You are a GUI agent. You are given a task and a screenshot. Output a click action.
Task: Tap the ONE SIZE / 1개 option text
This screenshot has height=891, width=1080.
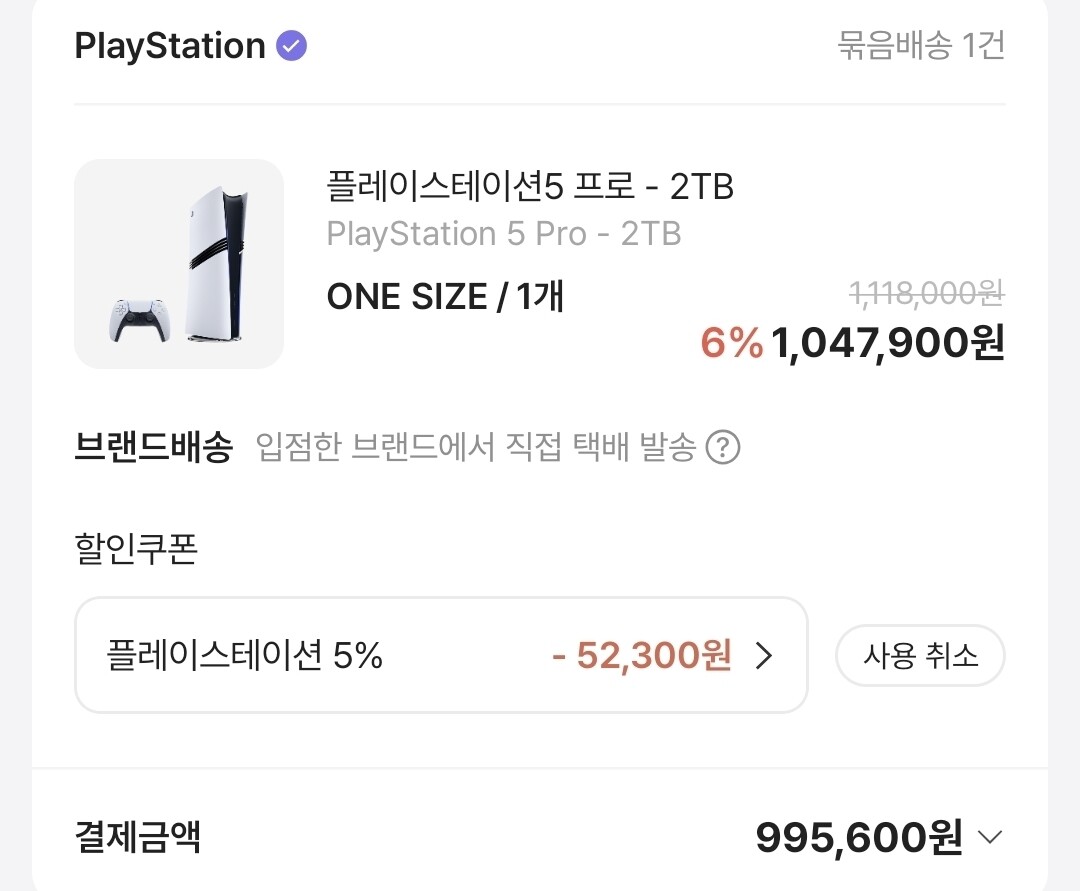(x=446, y=296)
